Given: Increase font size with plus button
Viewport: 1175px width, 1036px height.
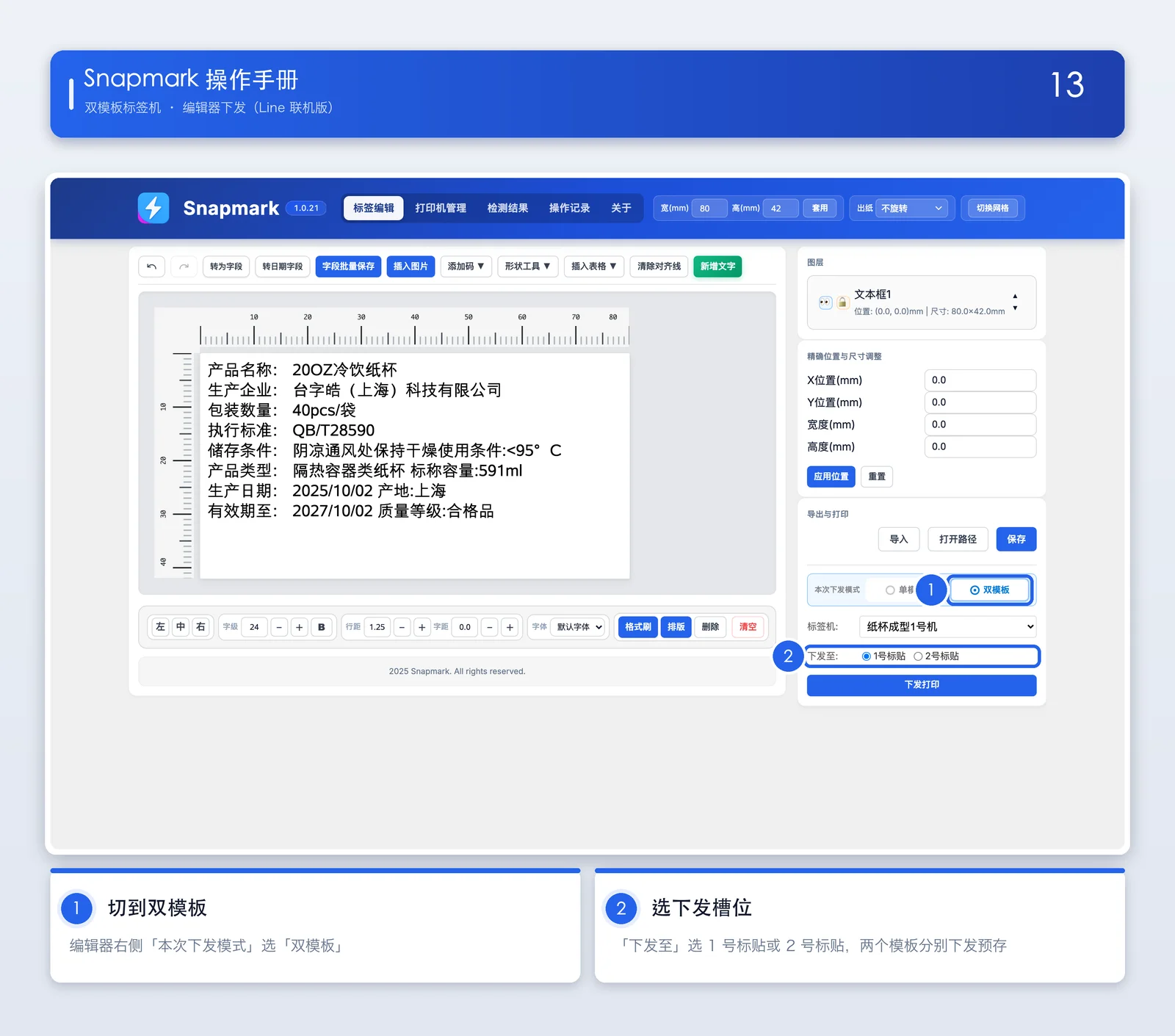Looking at the screenshot, I should (299, 627).
